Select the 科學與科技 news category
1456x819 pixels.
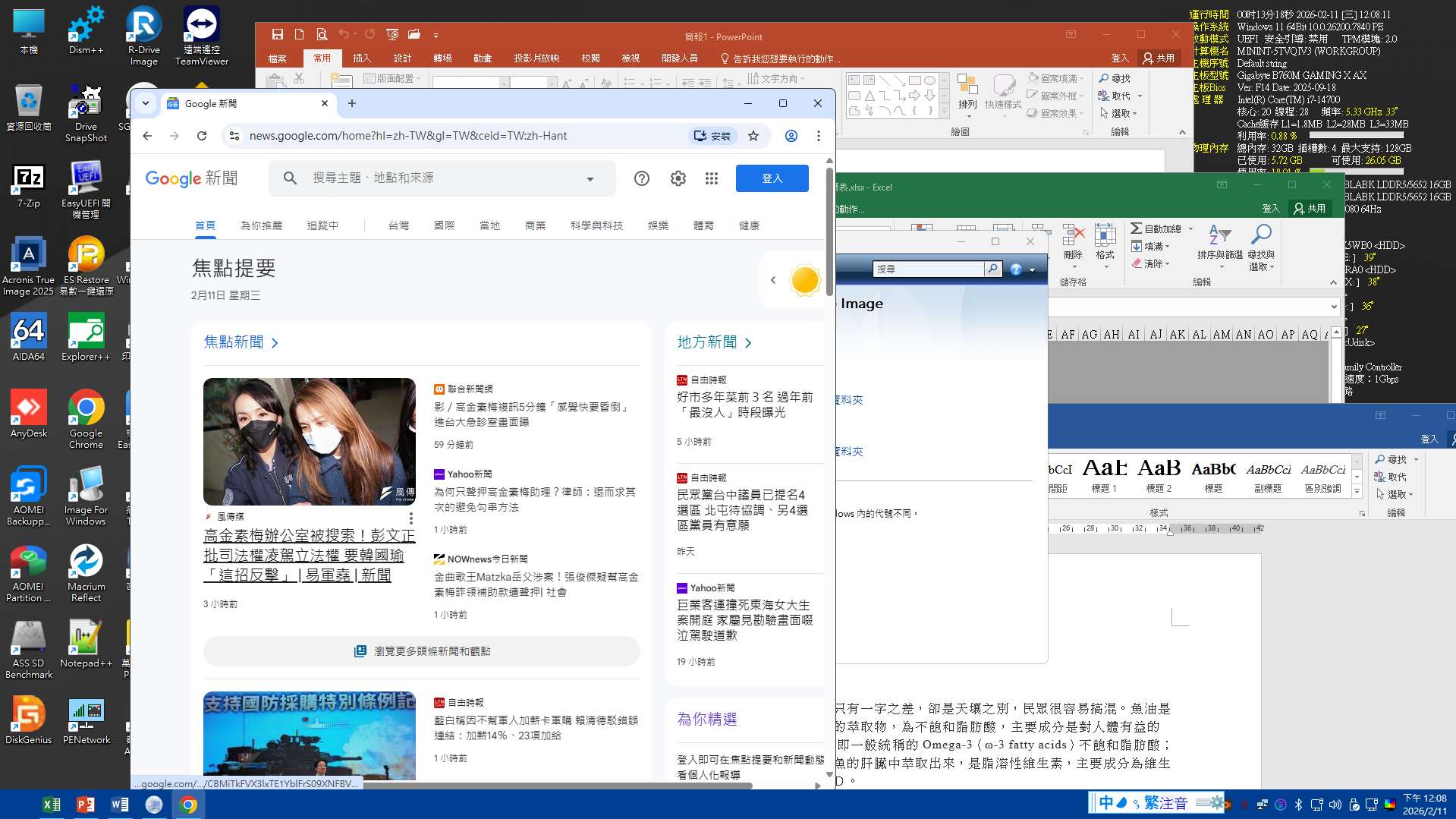click(596, 225)
